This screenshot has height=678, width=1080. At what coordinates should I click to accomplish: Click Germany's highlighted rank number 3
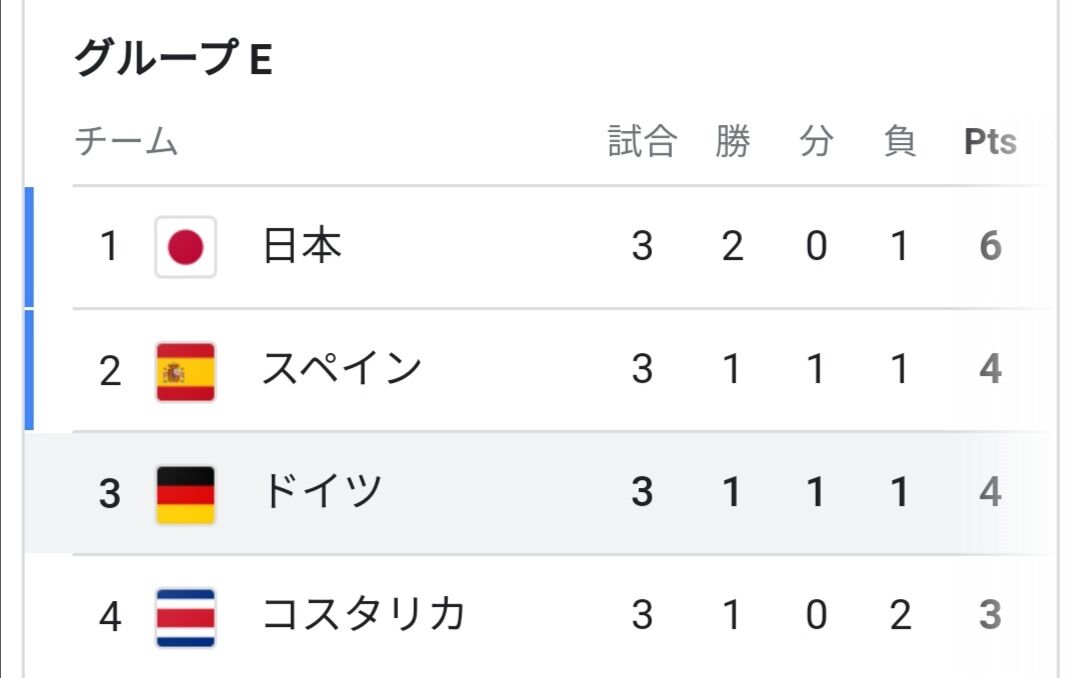[110, 494]
